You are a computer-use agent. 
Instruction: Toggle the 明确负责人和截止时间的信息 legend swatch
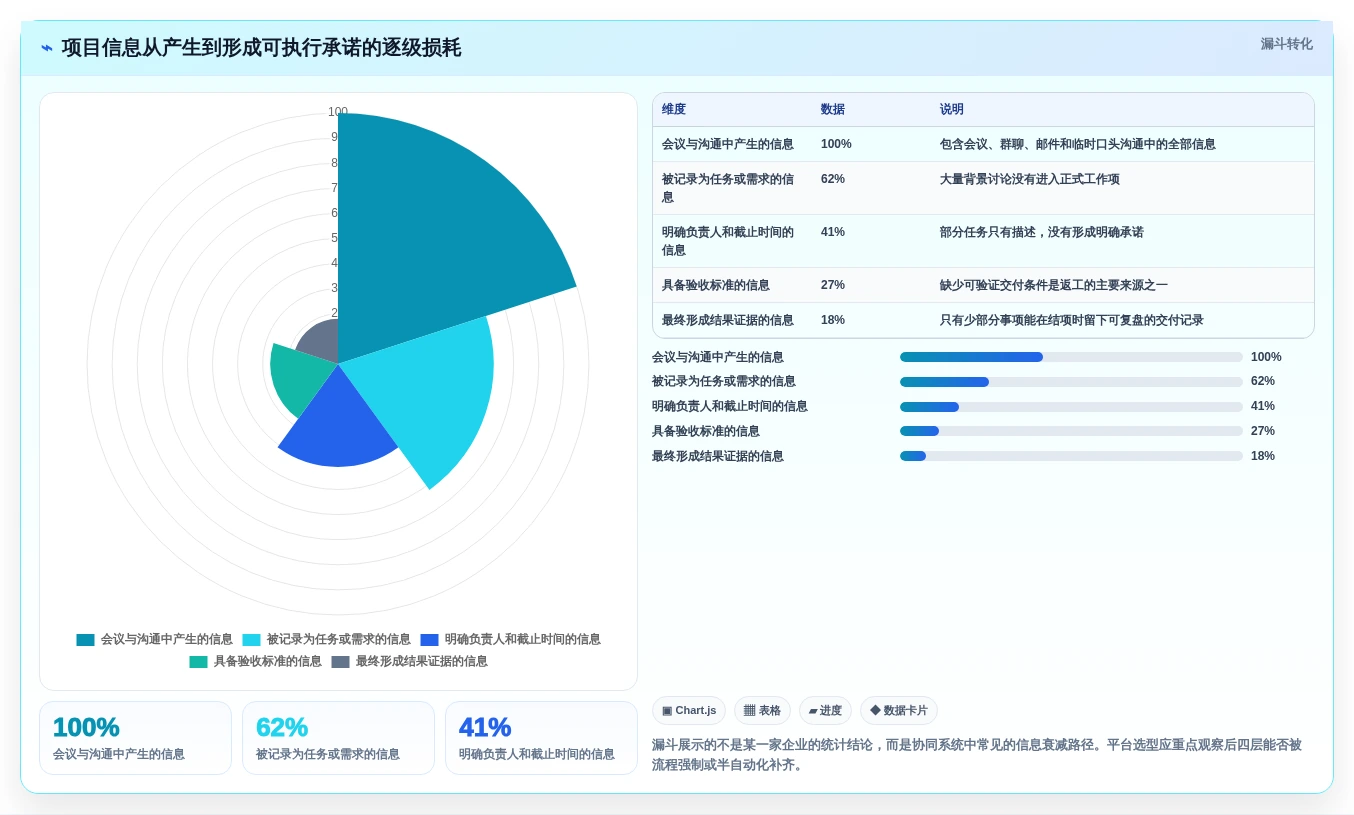429,640
